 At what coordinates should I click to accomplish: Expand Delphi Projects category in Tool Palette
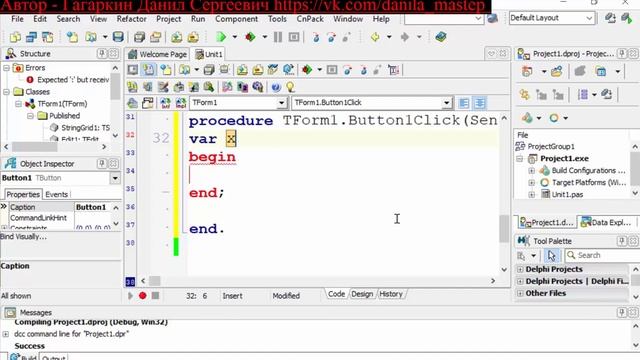[520, 269]
